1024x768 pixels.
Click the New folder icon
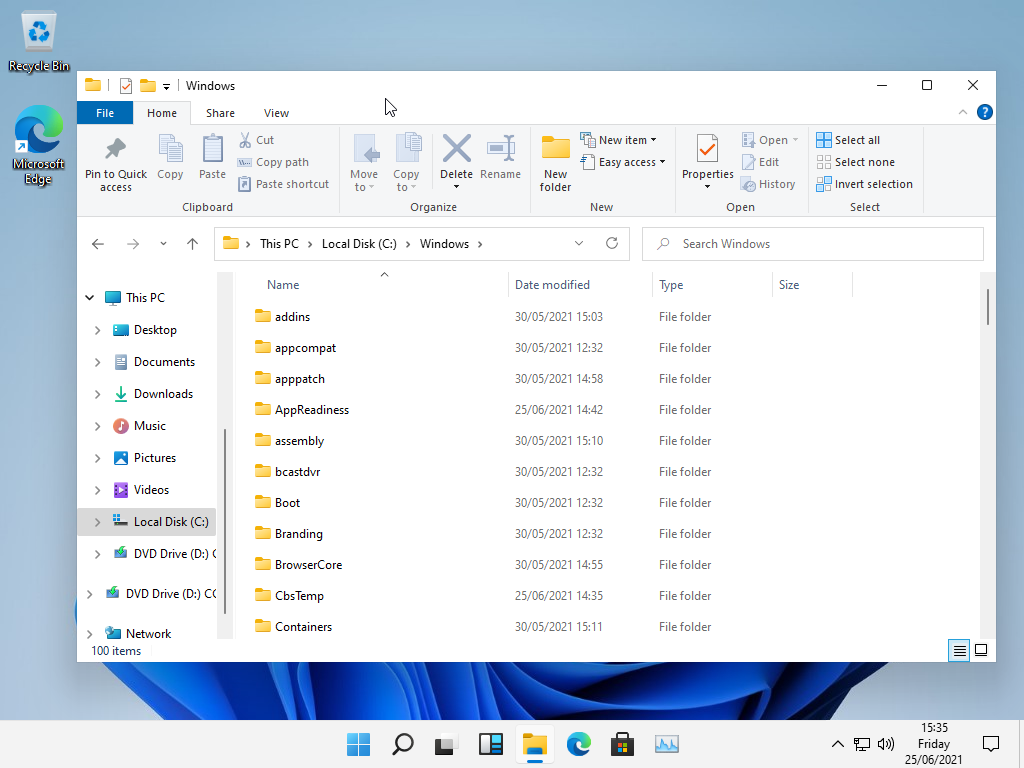click(x=555, y=150)
